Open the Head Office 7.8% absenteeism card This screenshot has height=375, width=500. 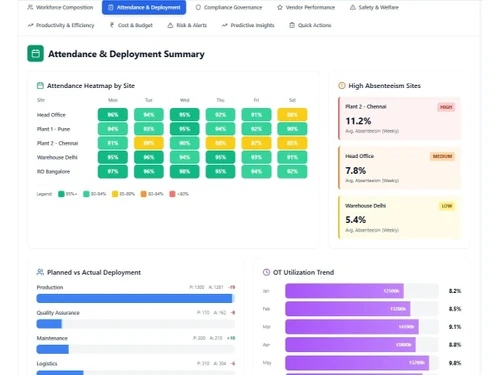(399, 168)
